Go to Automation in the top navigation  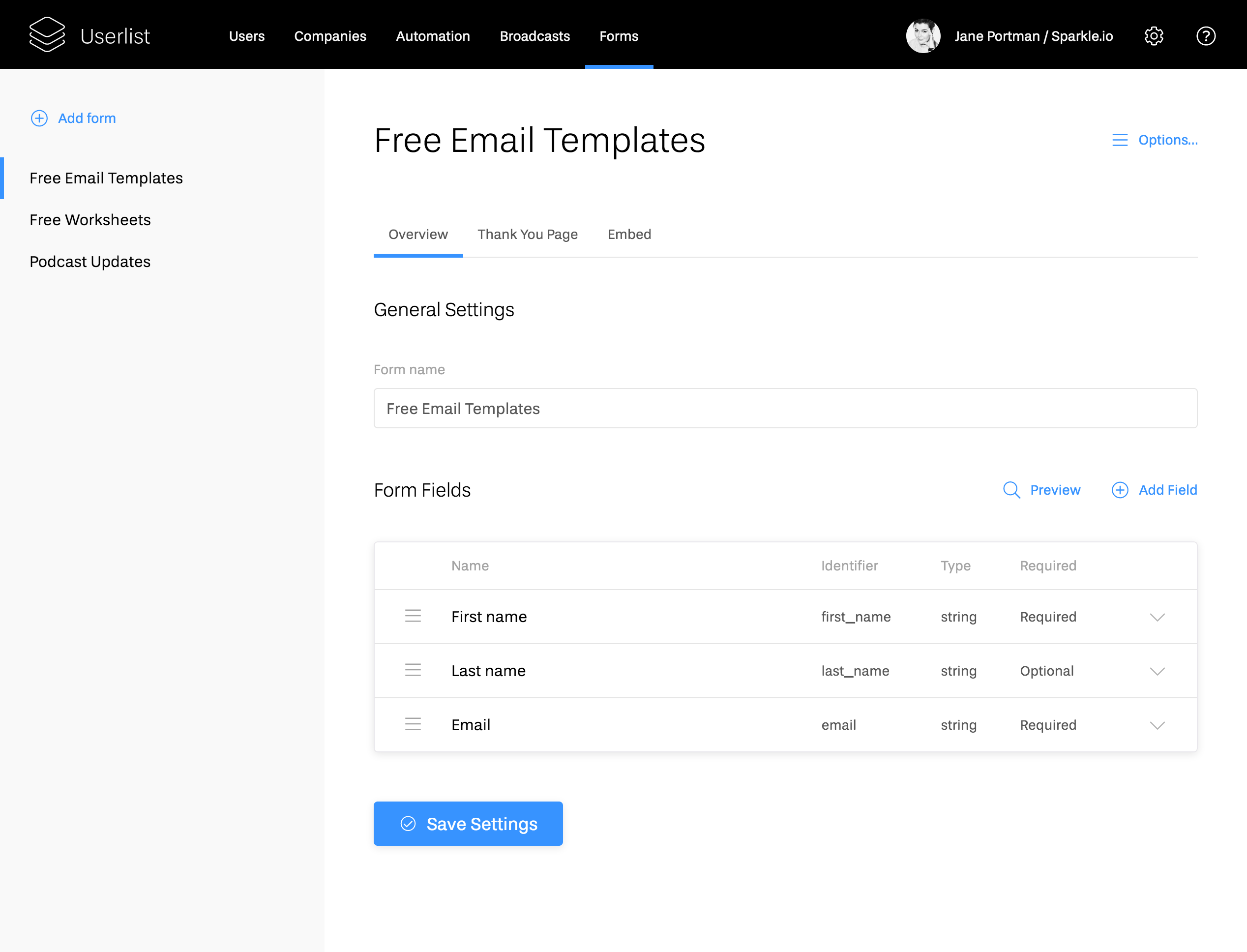(433, 36)
